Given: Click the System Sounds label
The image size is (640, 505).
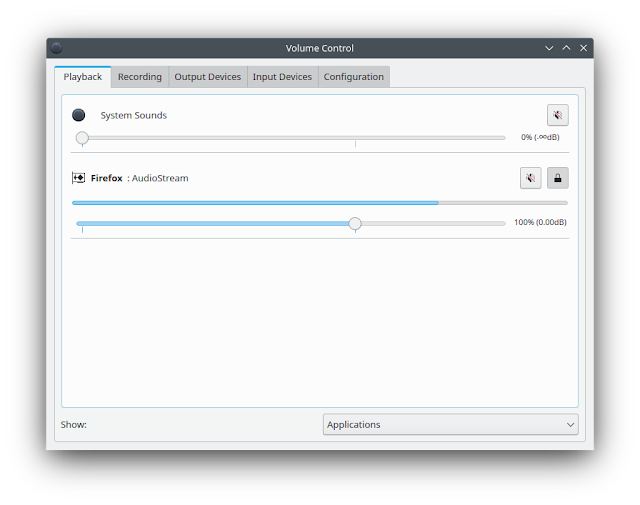Looking at the screenshot, I should [134, 116].
